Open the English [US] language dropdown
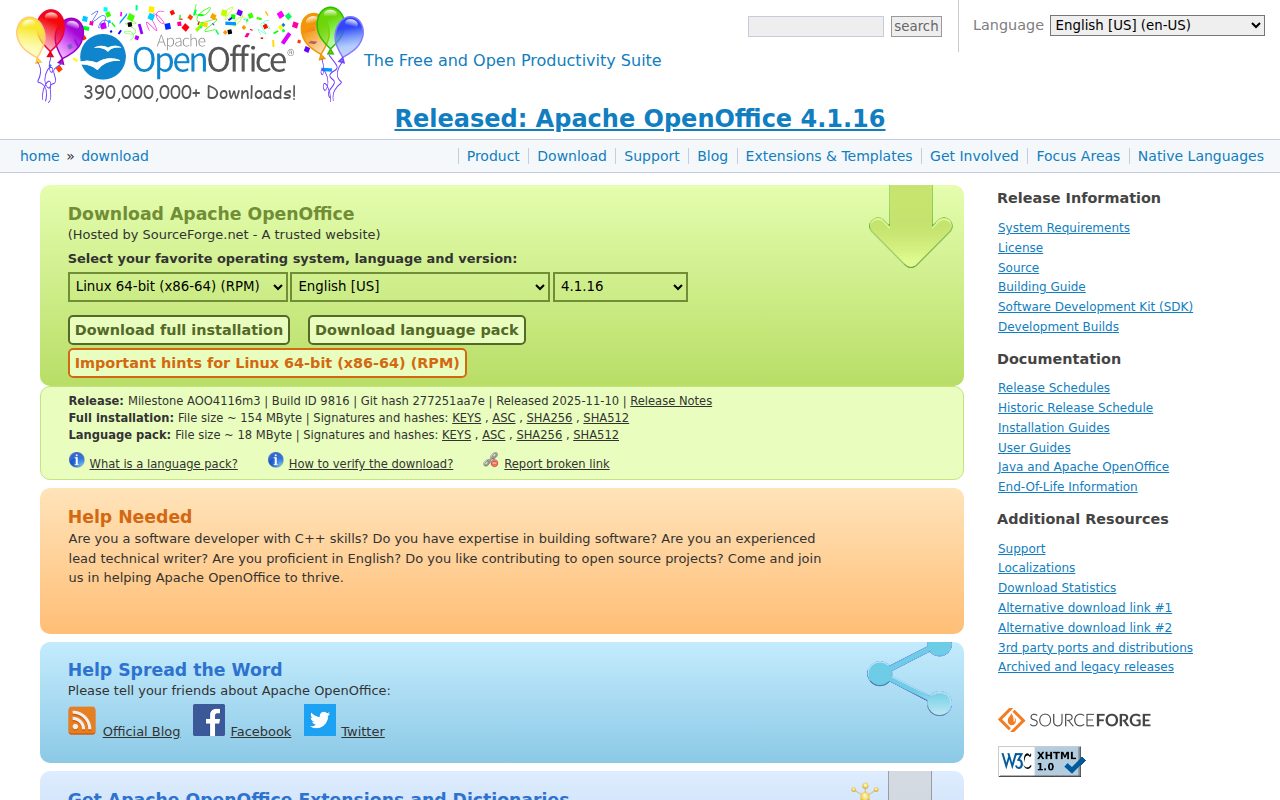The height and width of the screenshot is (800, 1280). coord(420,287)
